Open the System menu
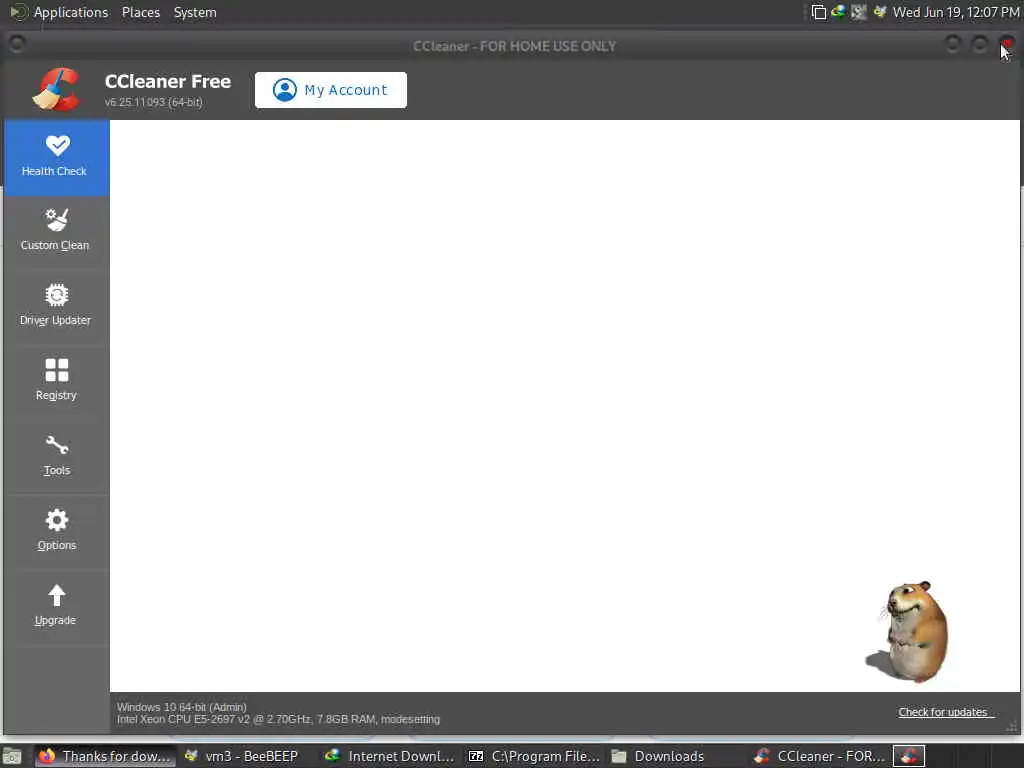This screenshot has height=768, width=1024. tap(195, 12)
